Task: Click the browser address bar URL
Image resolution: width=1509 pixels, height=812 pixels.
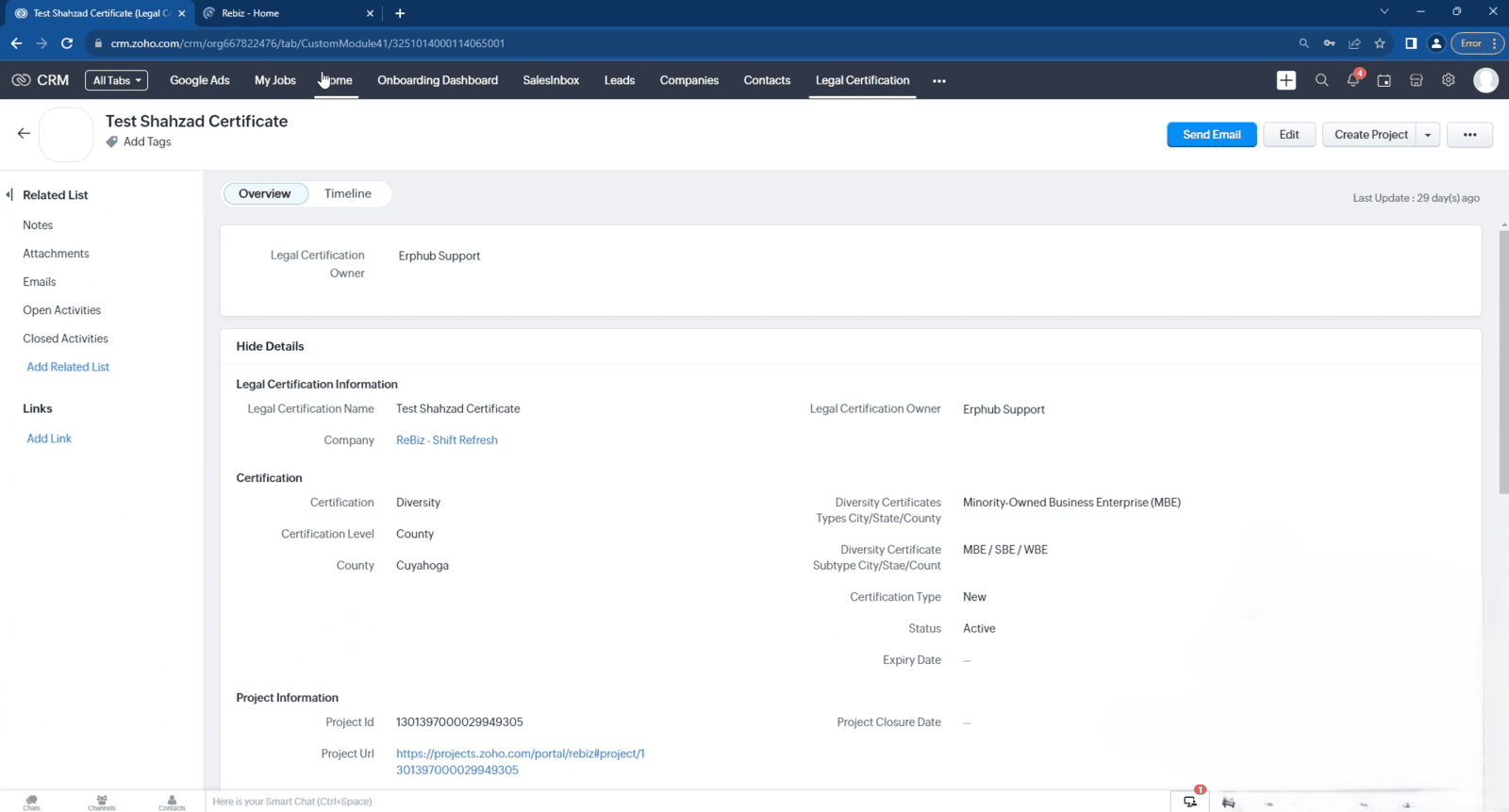Action: [x=307, y=43]
